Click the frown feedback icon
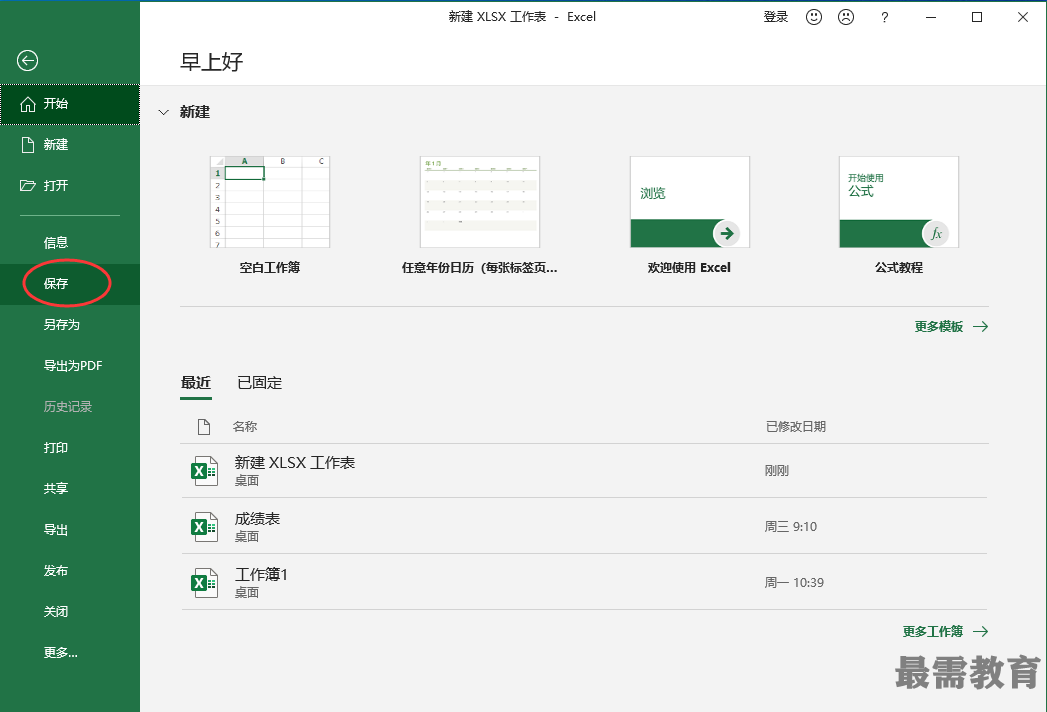Image resolution: width=1047 pixels, height=712 pixels. click(846, 17)
